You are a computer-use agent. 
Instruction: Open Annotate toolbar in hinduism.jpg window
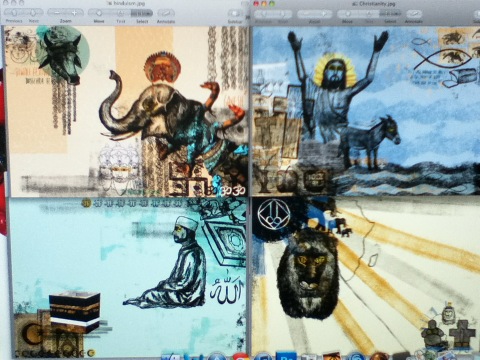tap(166, 14)
